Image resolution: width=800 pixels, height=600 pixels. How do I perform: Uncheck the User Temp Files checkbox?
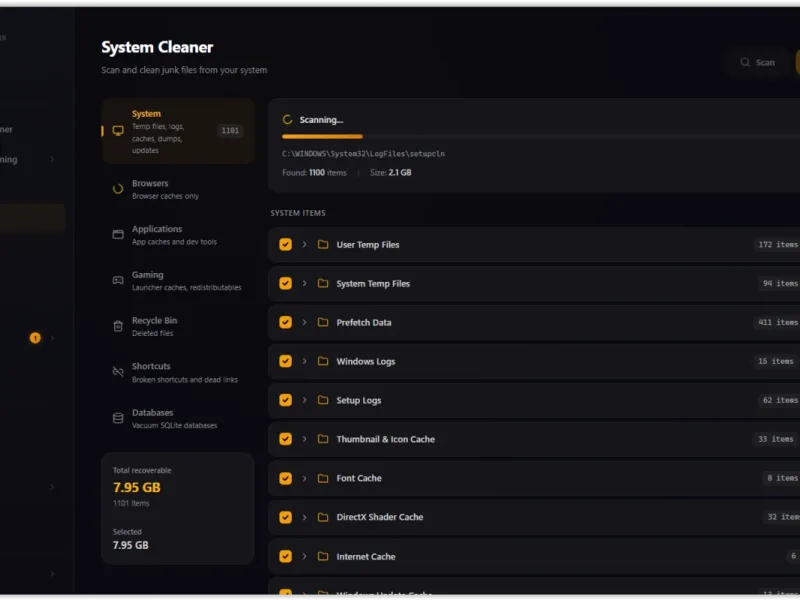[x=286, y=244]
